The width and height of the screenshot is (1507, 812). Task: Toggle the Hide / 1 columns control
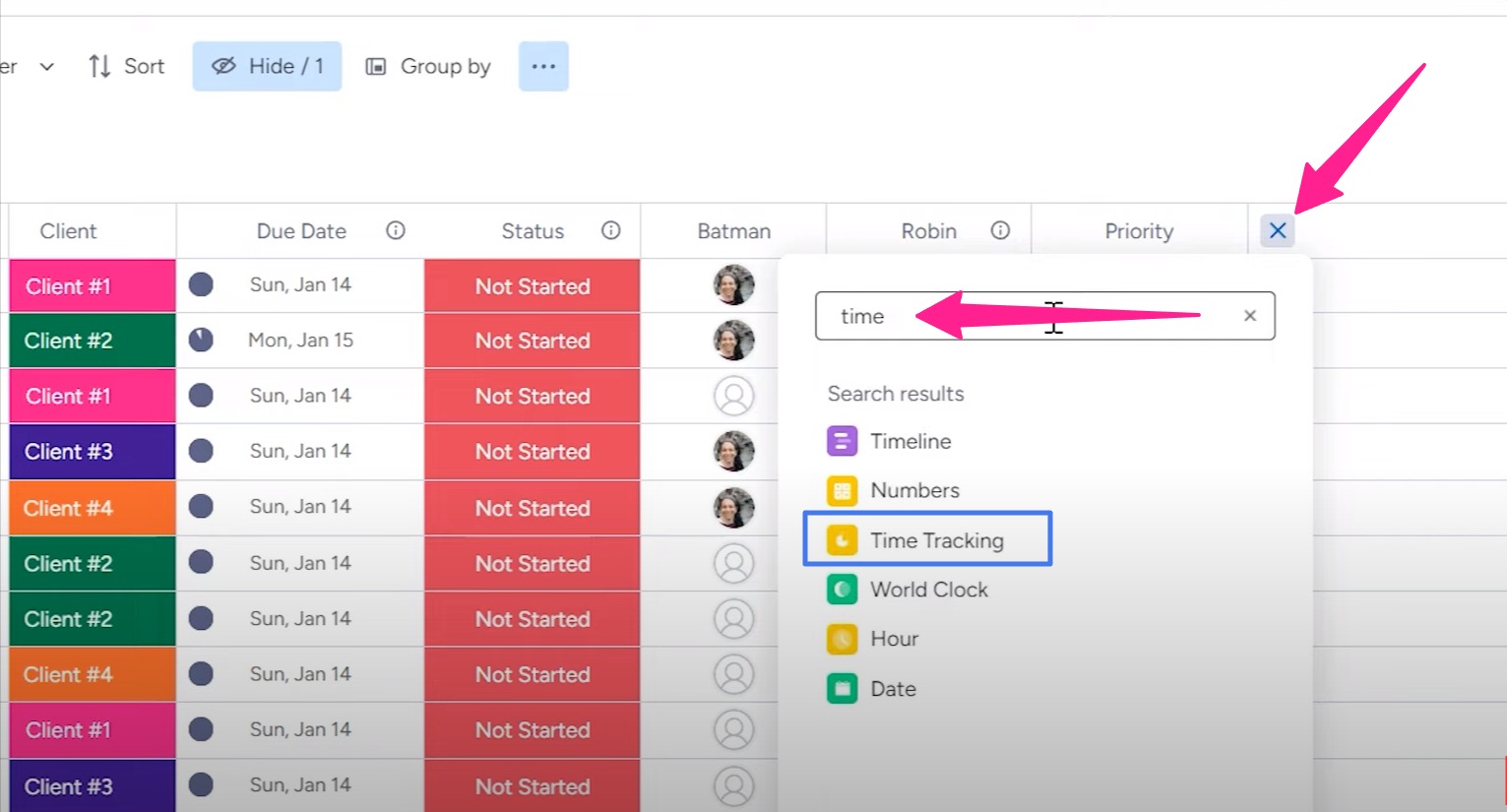[x=267, y=66]
